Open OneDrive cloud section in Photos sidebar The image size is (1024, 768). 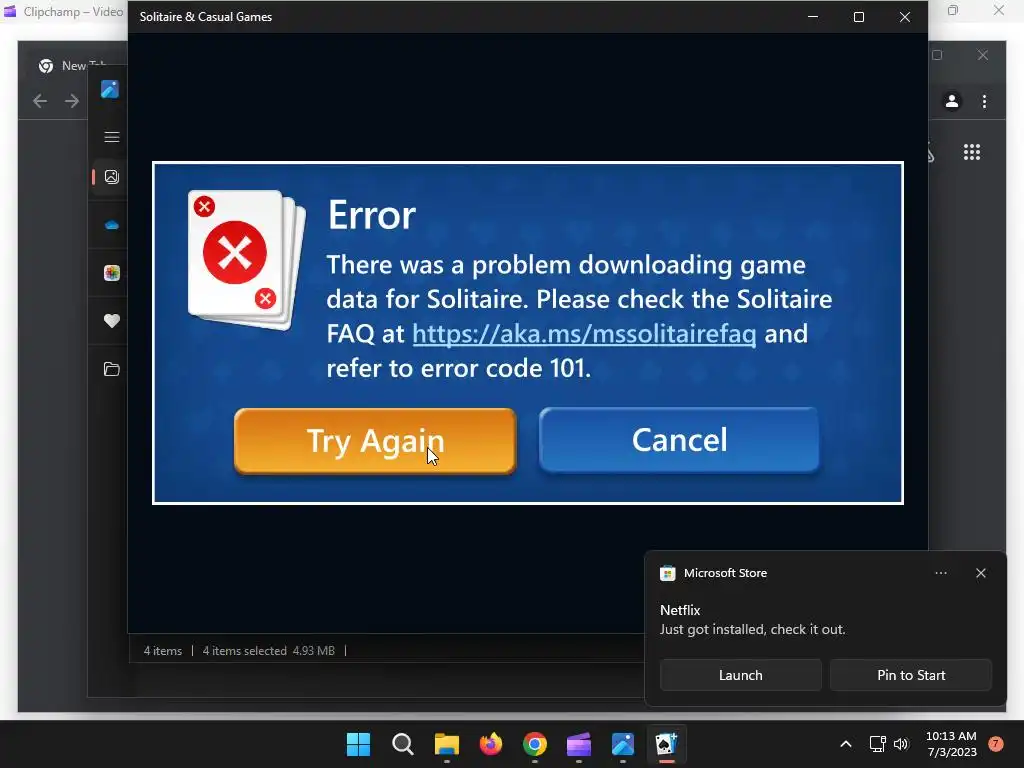click(112, 225)
